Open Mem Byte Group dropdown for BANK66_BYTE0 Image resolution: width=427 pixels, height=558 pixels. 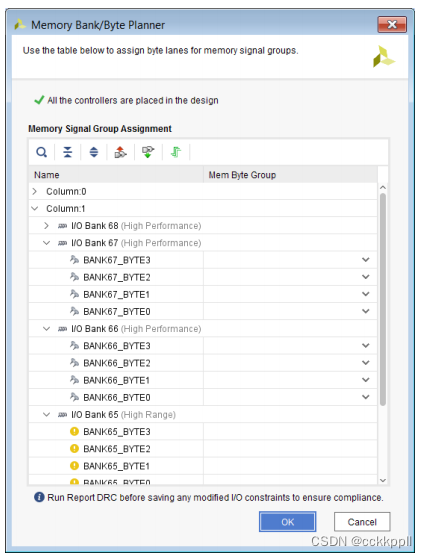[x=365, y=397]
